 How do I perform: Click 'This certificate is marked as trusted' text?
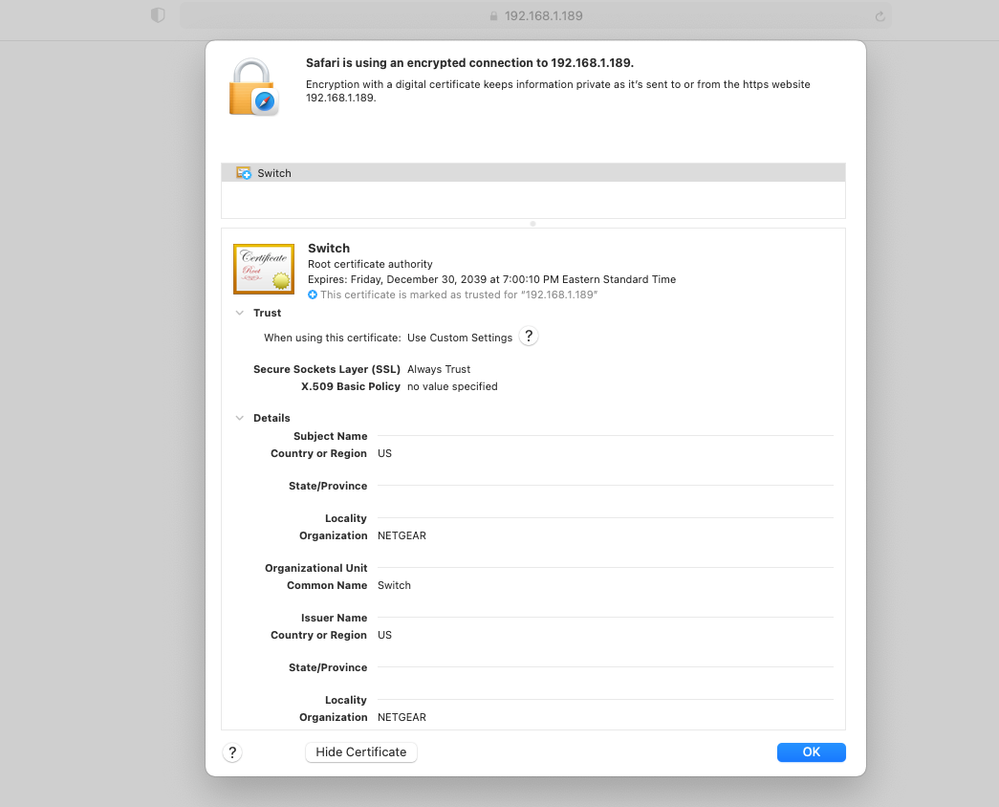click(459, 295)
